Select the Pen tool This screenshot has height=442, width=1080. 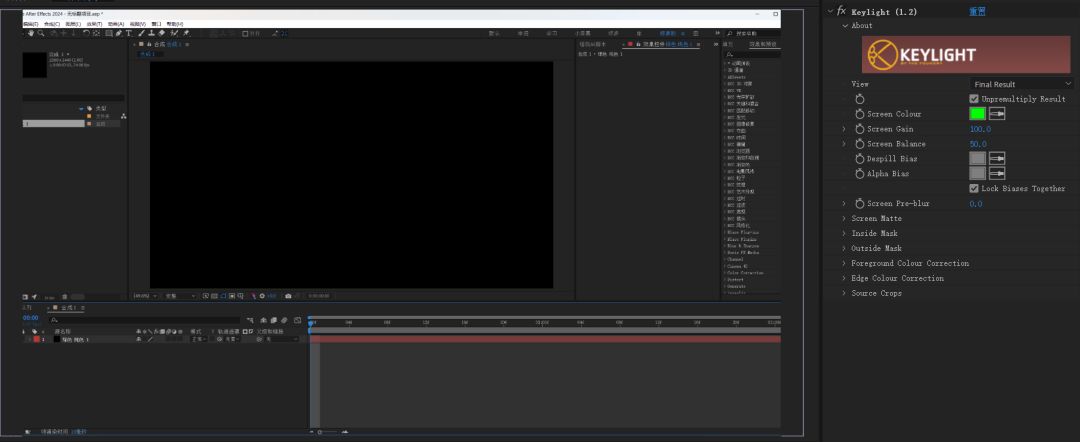point(118,33)
